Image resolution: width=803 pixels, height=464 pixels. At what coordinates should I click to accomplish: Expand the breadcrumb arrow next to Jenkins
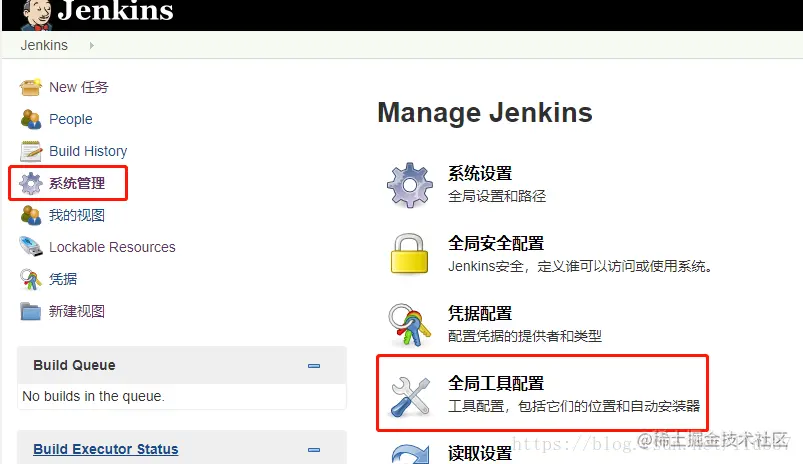pos(92,46)
